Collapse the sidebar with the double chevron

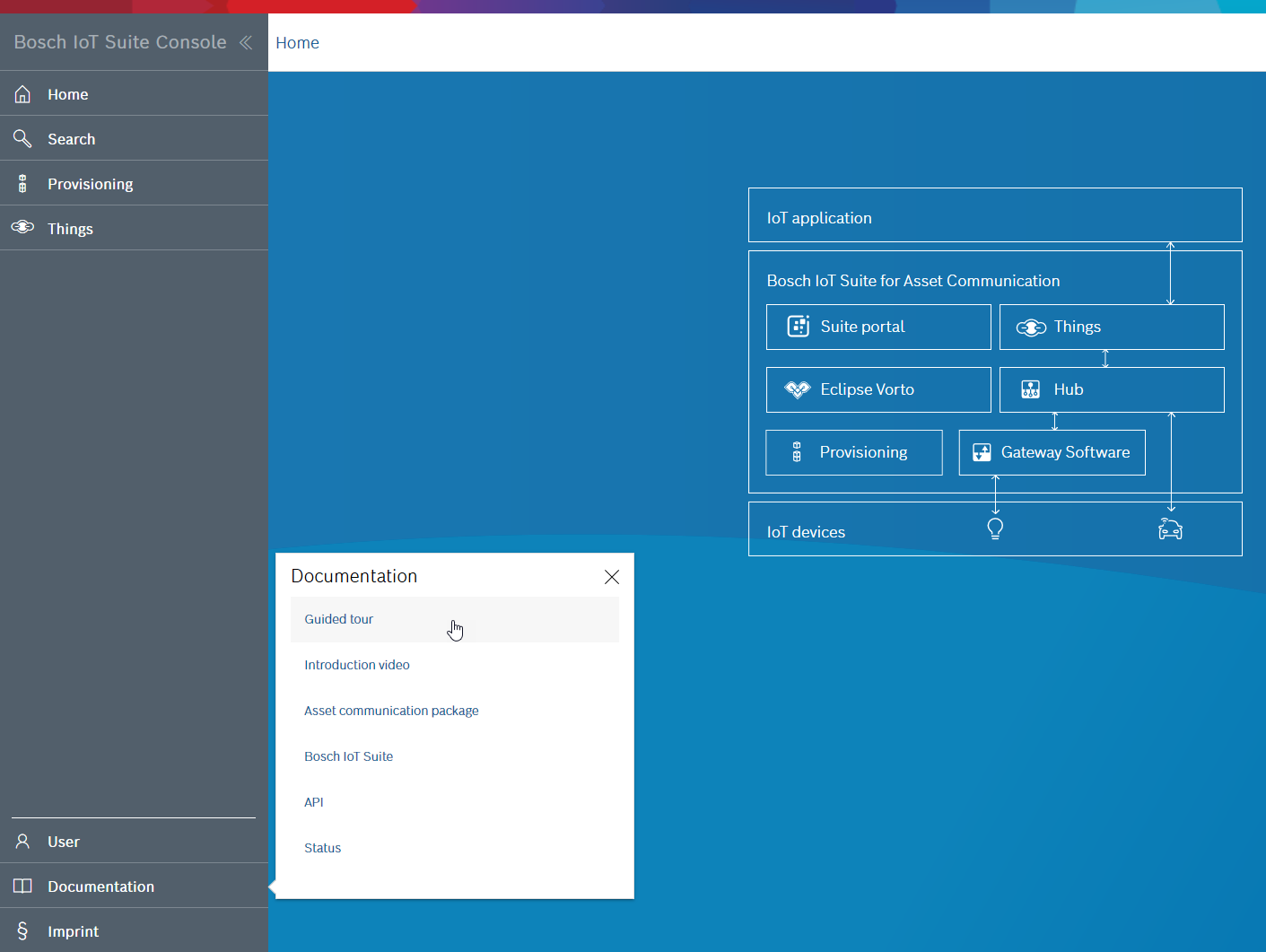point(245,42)
